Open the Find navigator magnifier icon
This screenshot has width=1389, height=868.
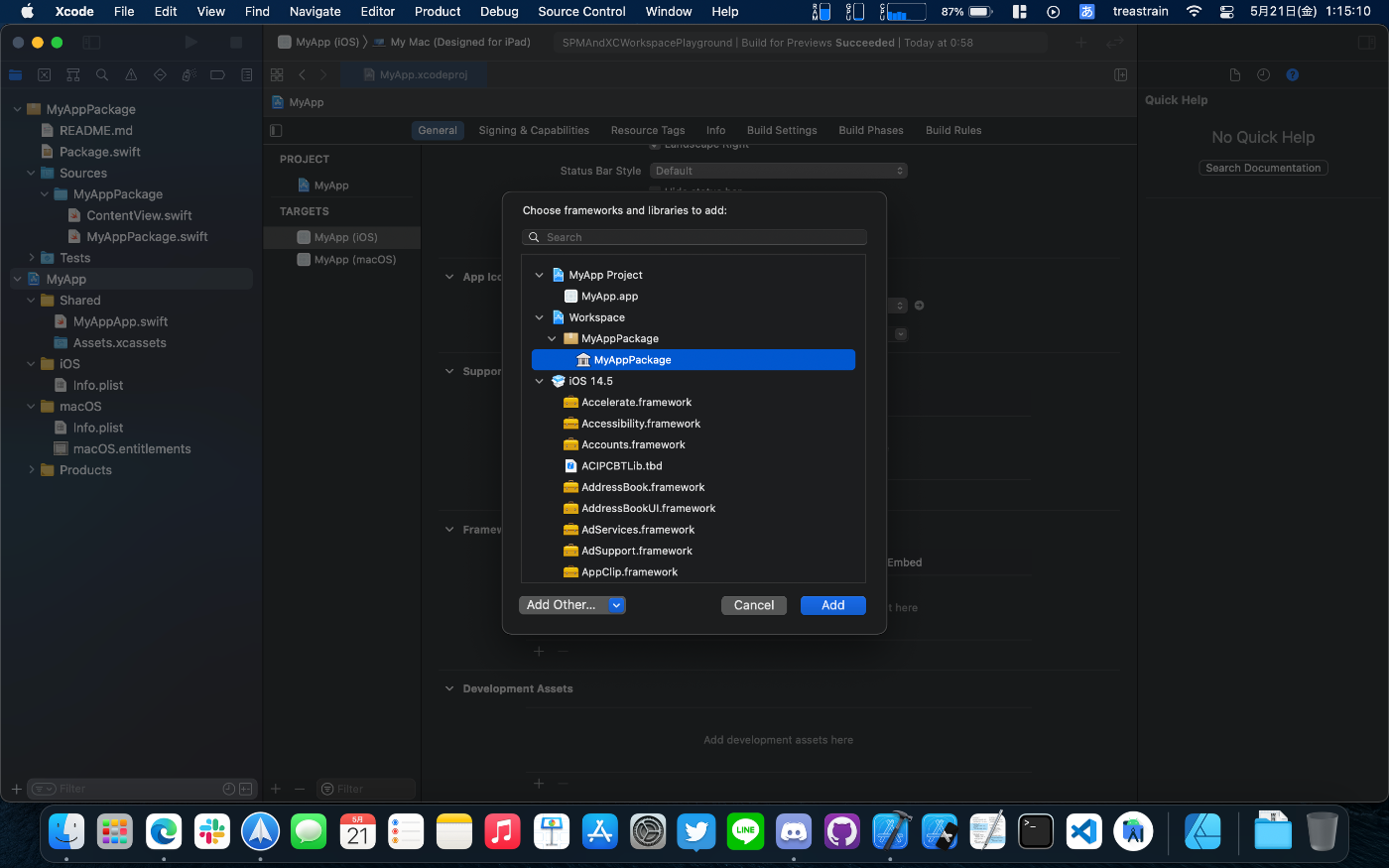[x=102, y=75]
